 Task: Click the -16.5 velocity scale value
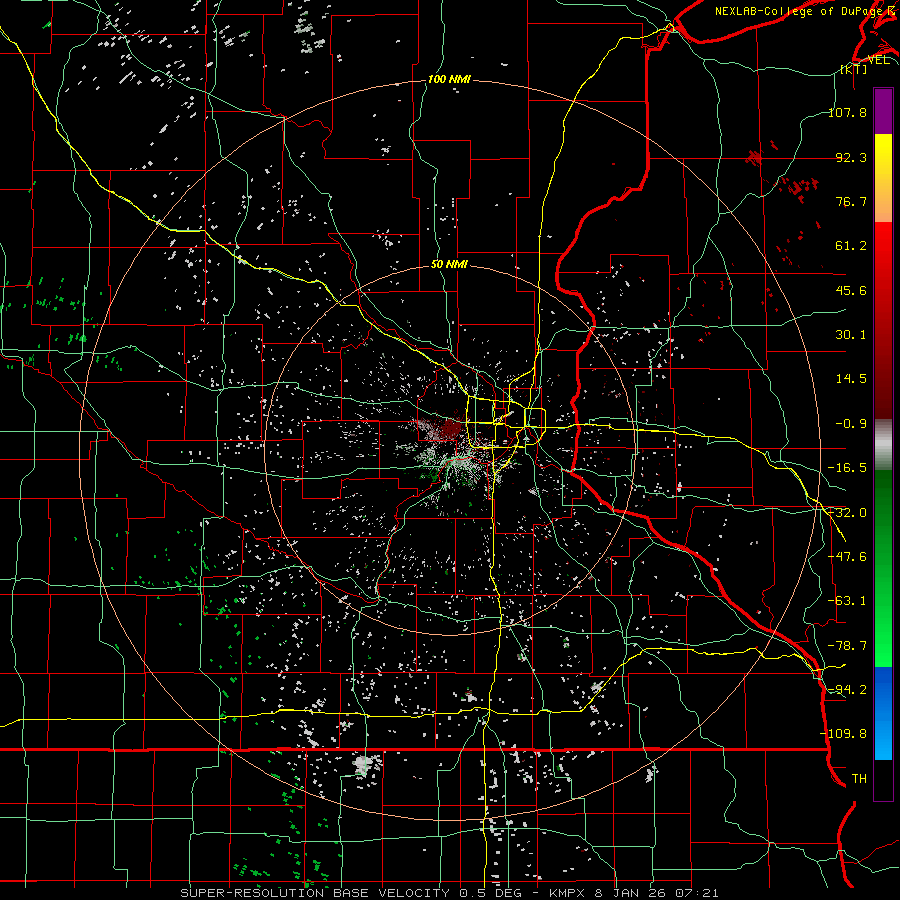tap(848, 468)
